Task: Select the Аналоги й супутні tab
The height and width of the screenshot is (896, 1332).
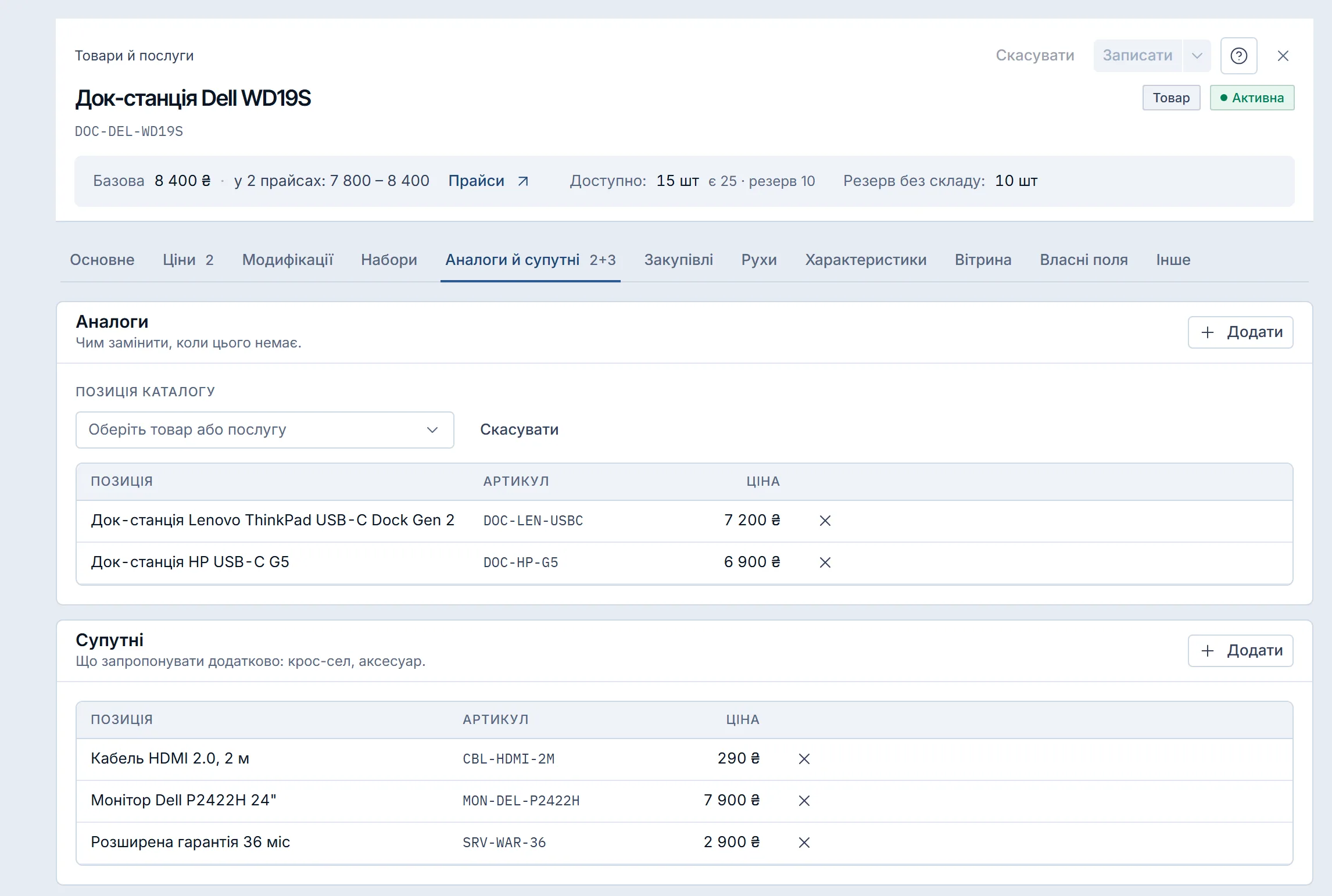Action: 530,260
